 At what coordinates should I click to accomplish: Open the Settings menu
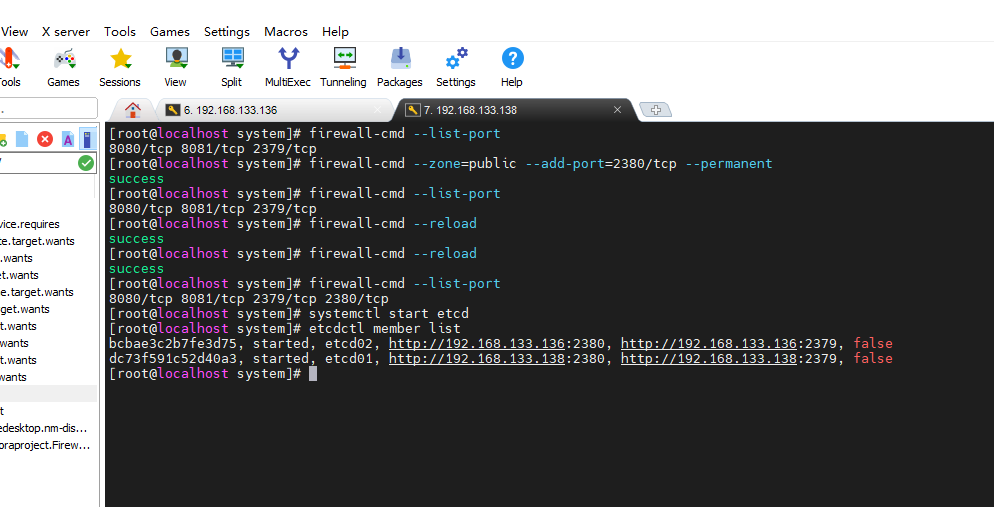pos(227,32)
